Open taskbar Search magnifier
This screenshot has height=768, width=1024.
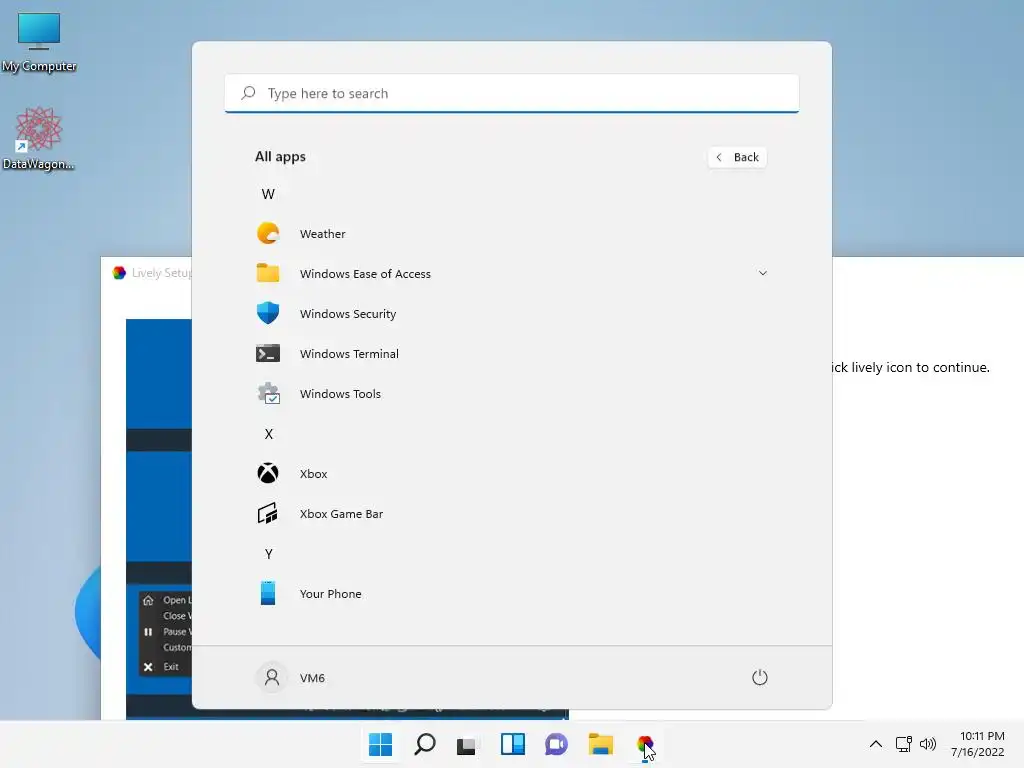[x=424, y=744]
